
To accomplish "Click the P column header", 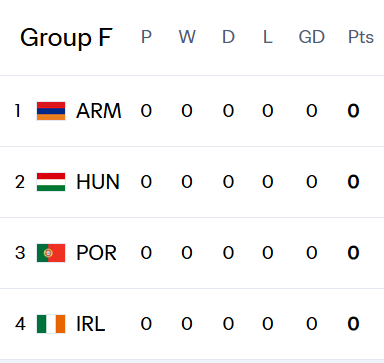I will pos(146,37).
